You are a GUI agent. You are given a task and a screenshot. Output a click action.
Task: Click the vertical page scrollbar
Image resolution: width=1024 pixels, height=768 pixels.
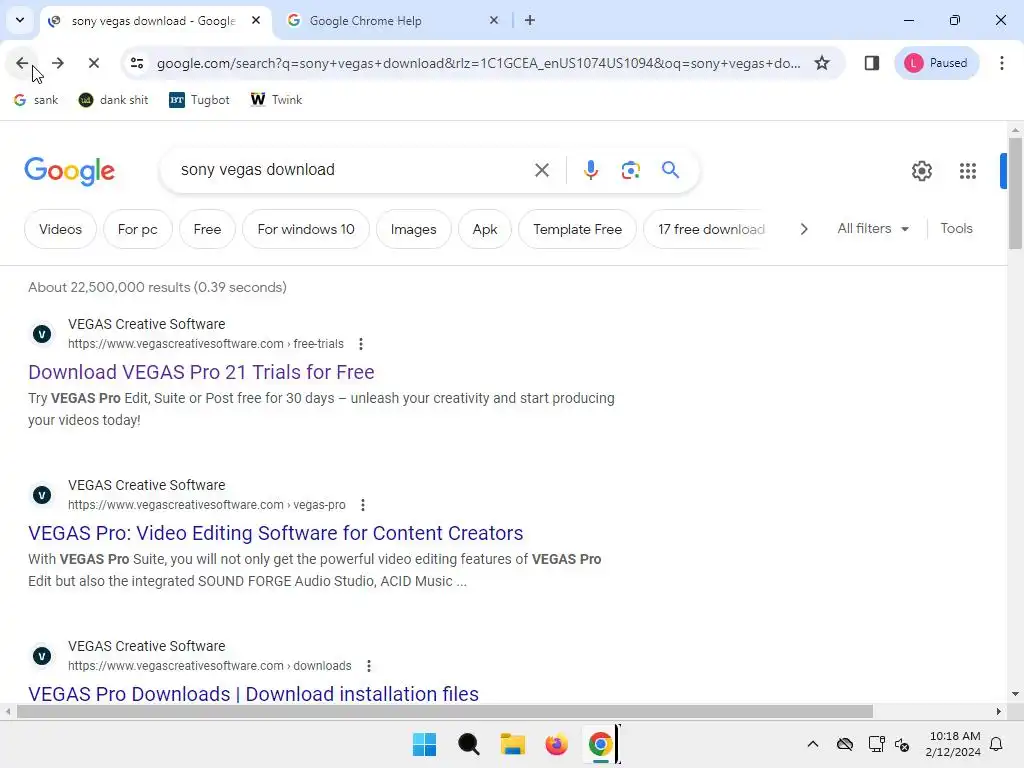1015,193
